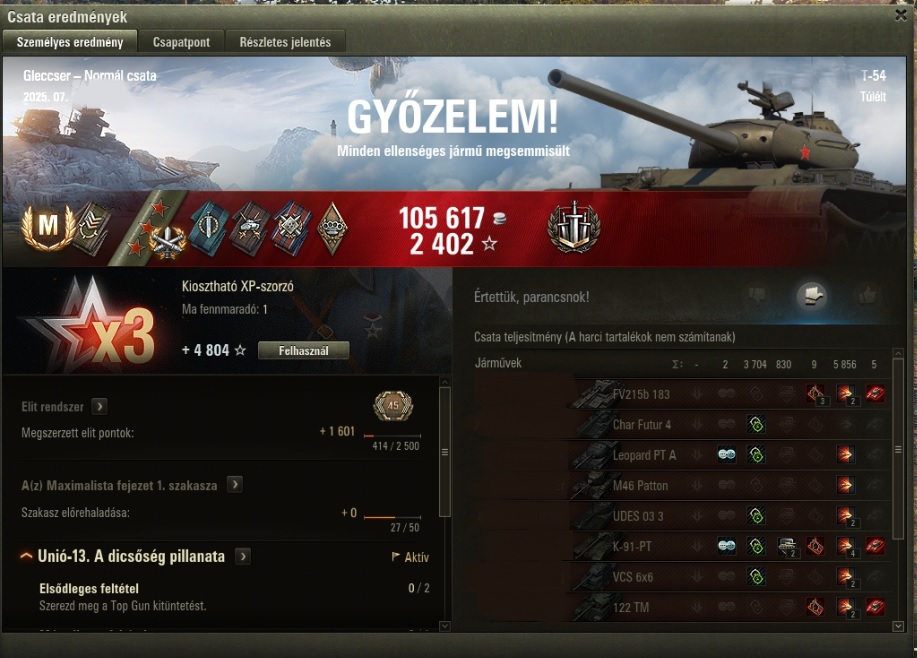Screen dimensions: 917x658
Task: Click the thumbs down rating icon
Action: tap(756, 295)
